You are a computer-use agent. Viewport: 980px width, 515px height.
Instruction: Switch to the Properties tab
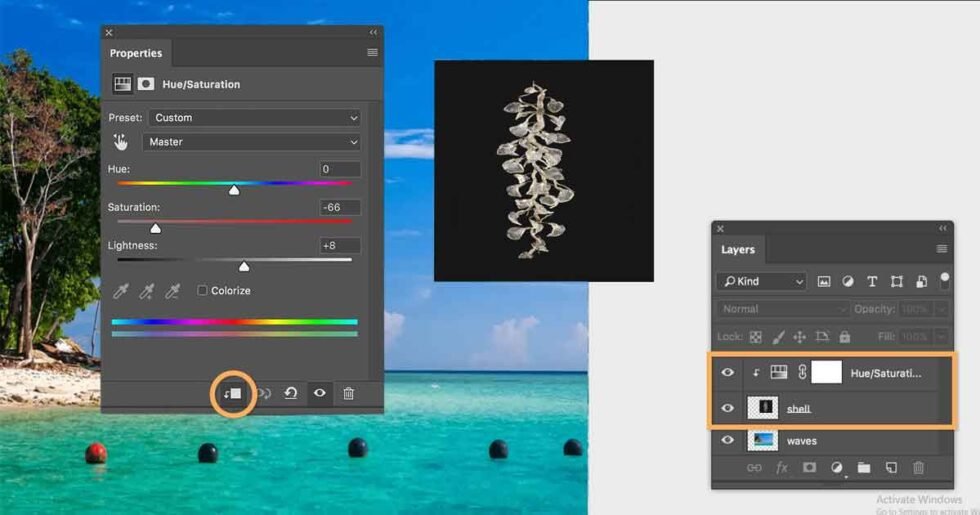tap(136, 53)
